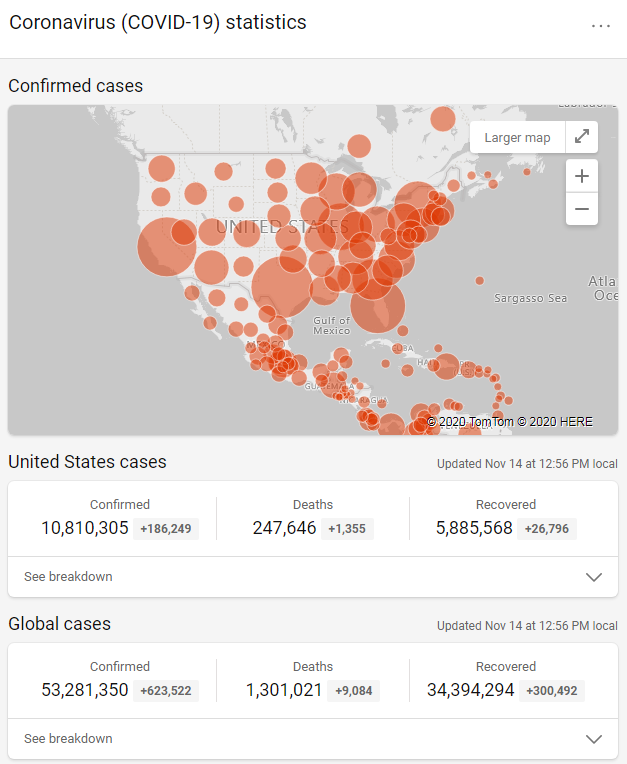Image resolution: width=627 pixels, height=764 pixels.
Task: Expand the United States cases breakdown chevron
Action: [x=594, y=577]
